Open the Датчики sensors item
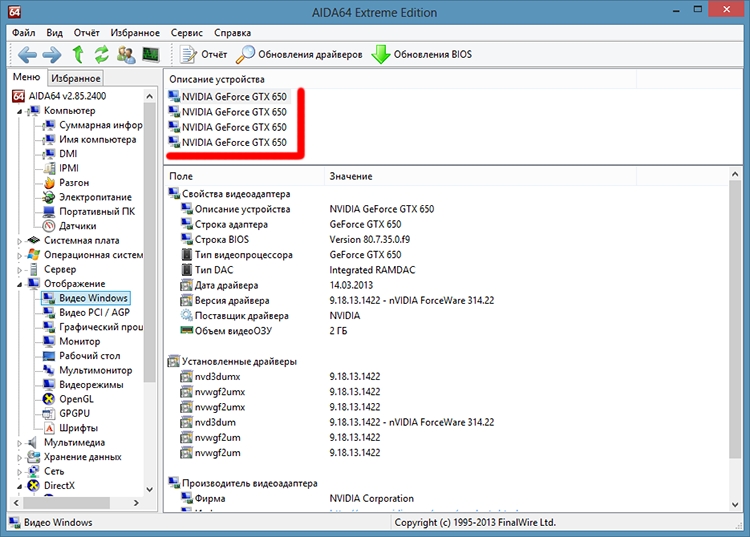 click(70, 226)
